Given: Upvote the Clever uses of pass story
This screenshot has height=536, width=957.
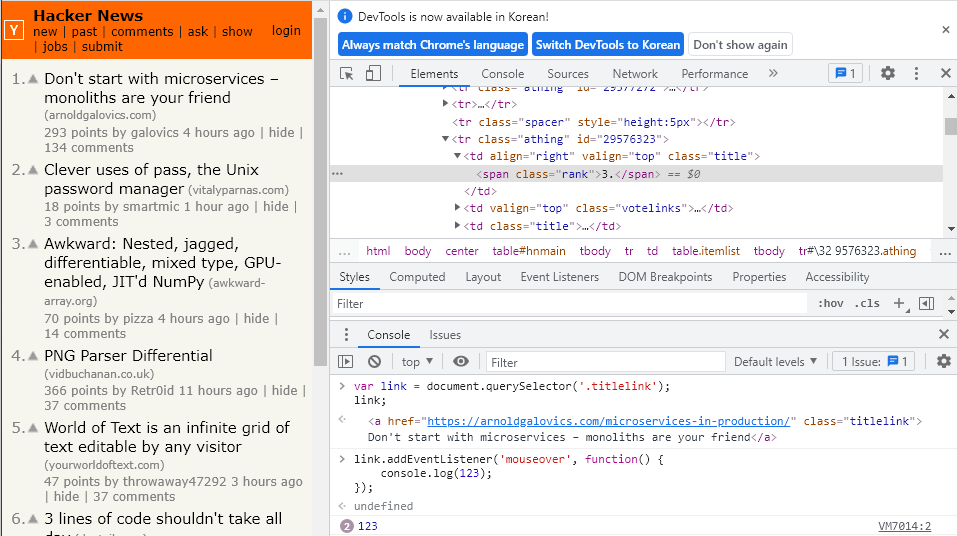Looking at the screenshot, I should click(33, 170).
